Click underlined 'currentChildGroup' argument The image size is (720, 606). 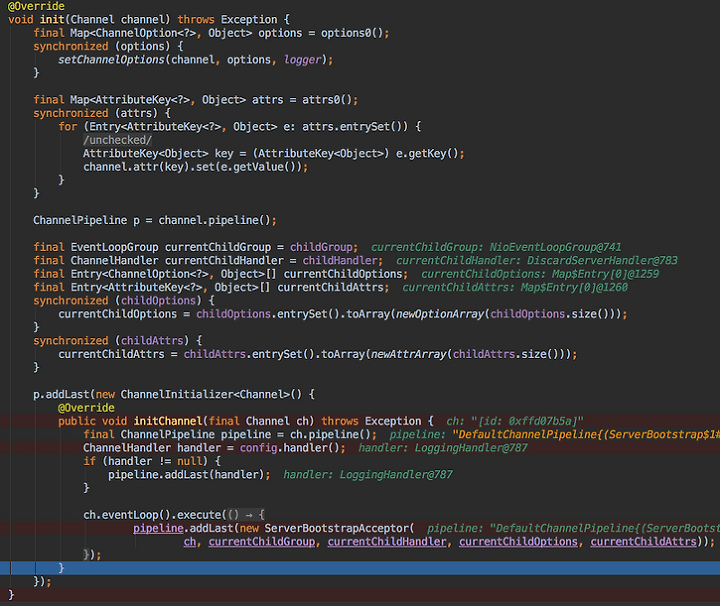pyautogui.click(x=262, y=542)
